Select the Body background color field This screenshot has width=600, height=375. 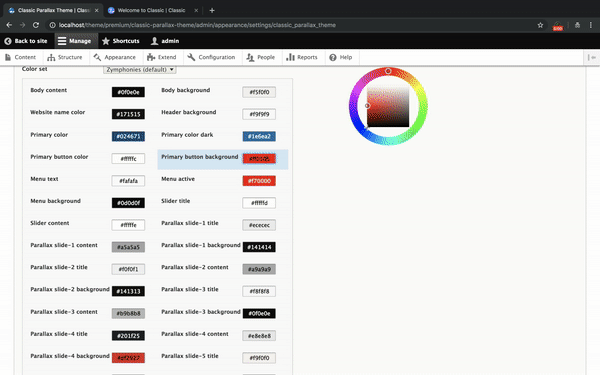(x=259, y=92)
